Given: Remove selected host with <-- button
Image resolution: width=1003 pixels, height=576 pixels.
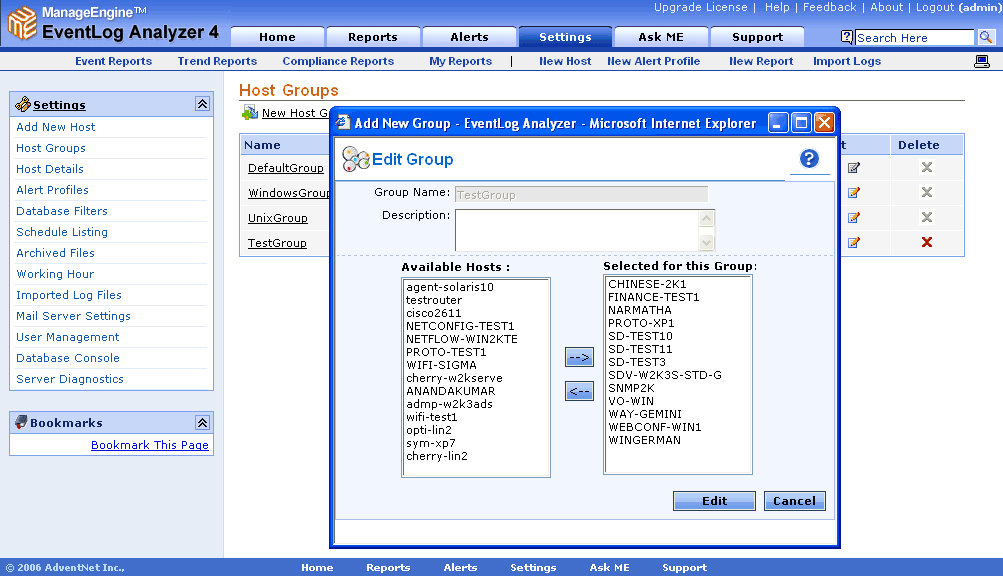Looking at the screenshot, I should 579,391.
